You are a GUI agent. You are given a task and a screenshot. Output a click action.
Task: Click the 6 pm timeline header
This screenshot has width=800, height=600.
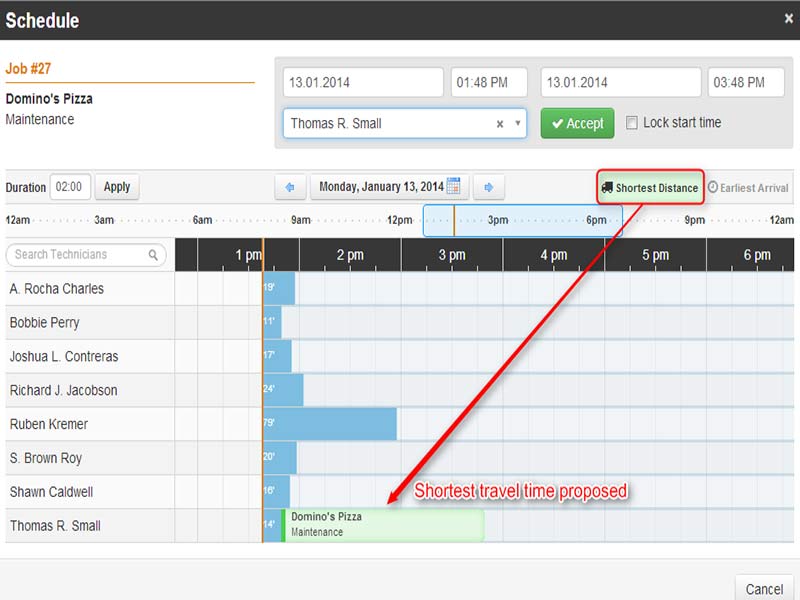point(757,255)
